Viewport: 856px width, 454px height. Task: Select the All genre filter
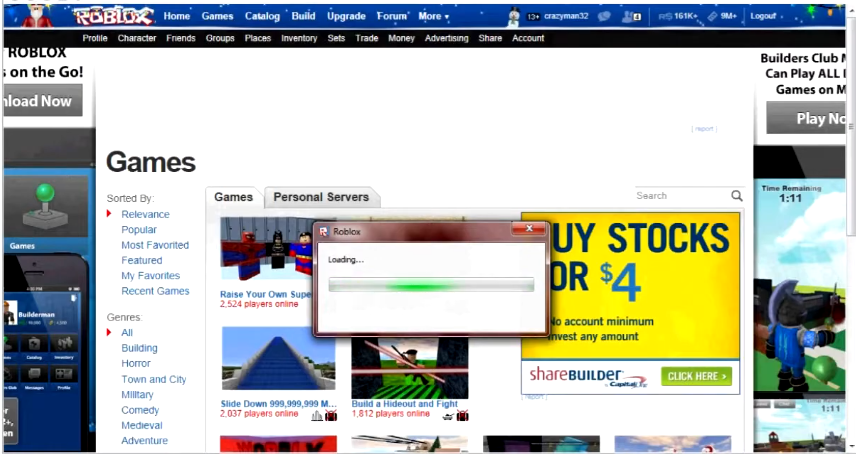click(x=127, y=333)
